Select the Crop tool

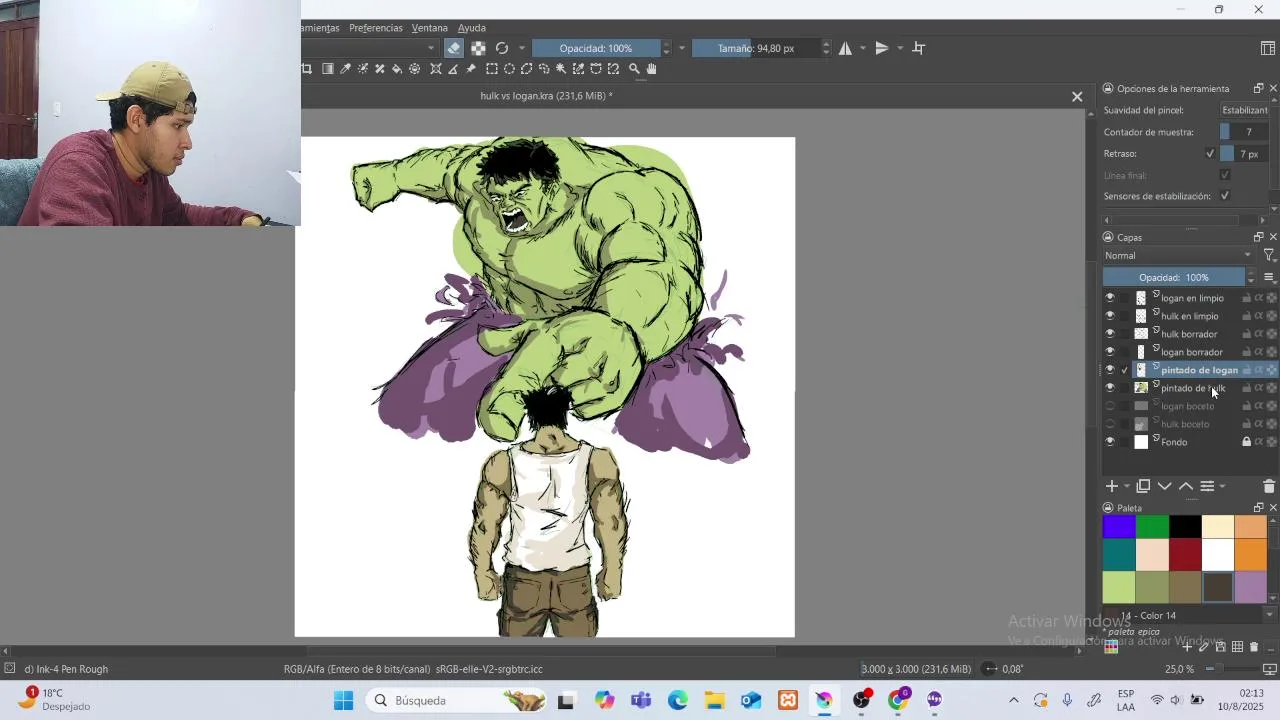point(307,69)
